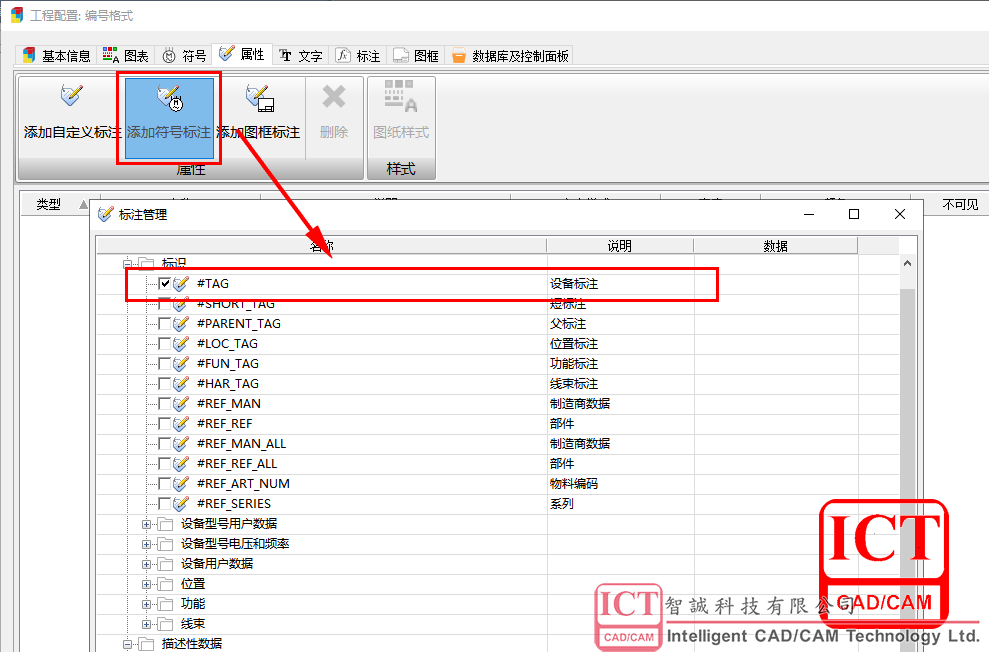Click the 删除 X icon
This screenshot has width=989, height=652.
(334, 96)
